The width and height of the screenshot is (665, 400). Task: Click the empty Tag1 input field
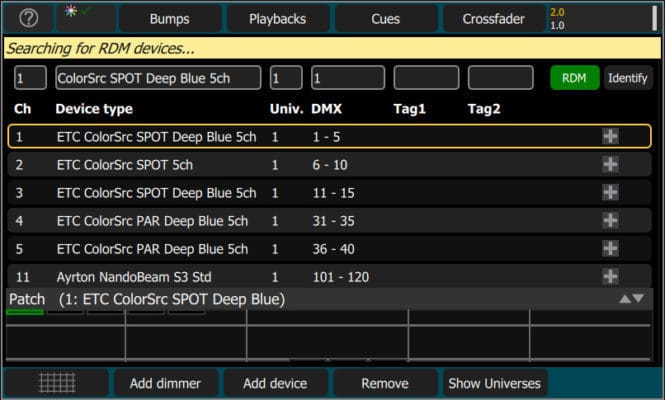pos(426,78)
